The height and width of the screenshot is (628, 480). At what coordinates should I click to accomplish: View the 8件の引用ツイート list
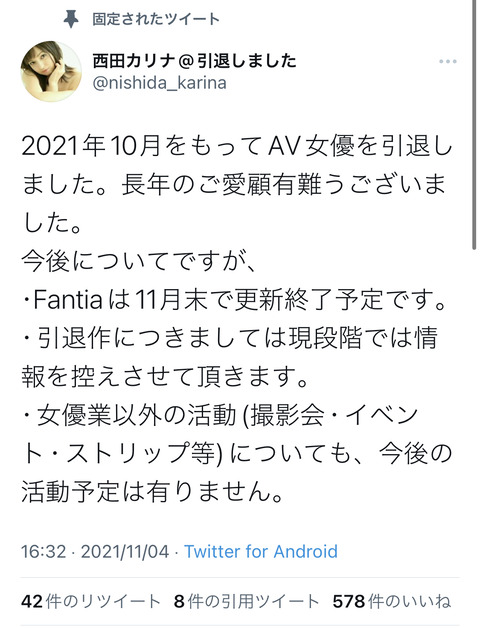[x=246, y=601]
